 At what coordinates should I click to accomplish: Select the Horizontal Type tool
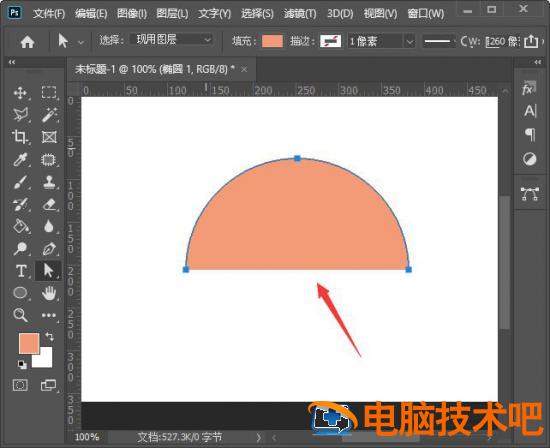pyautogui.click(x=21, y=271)
